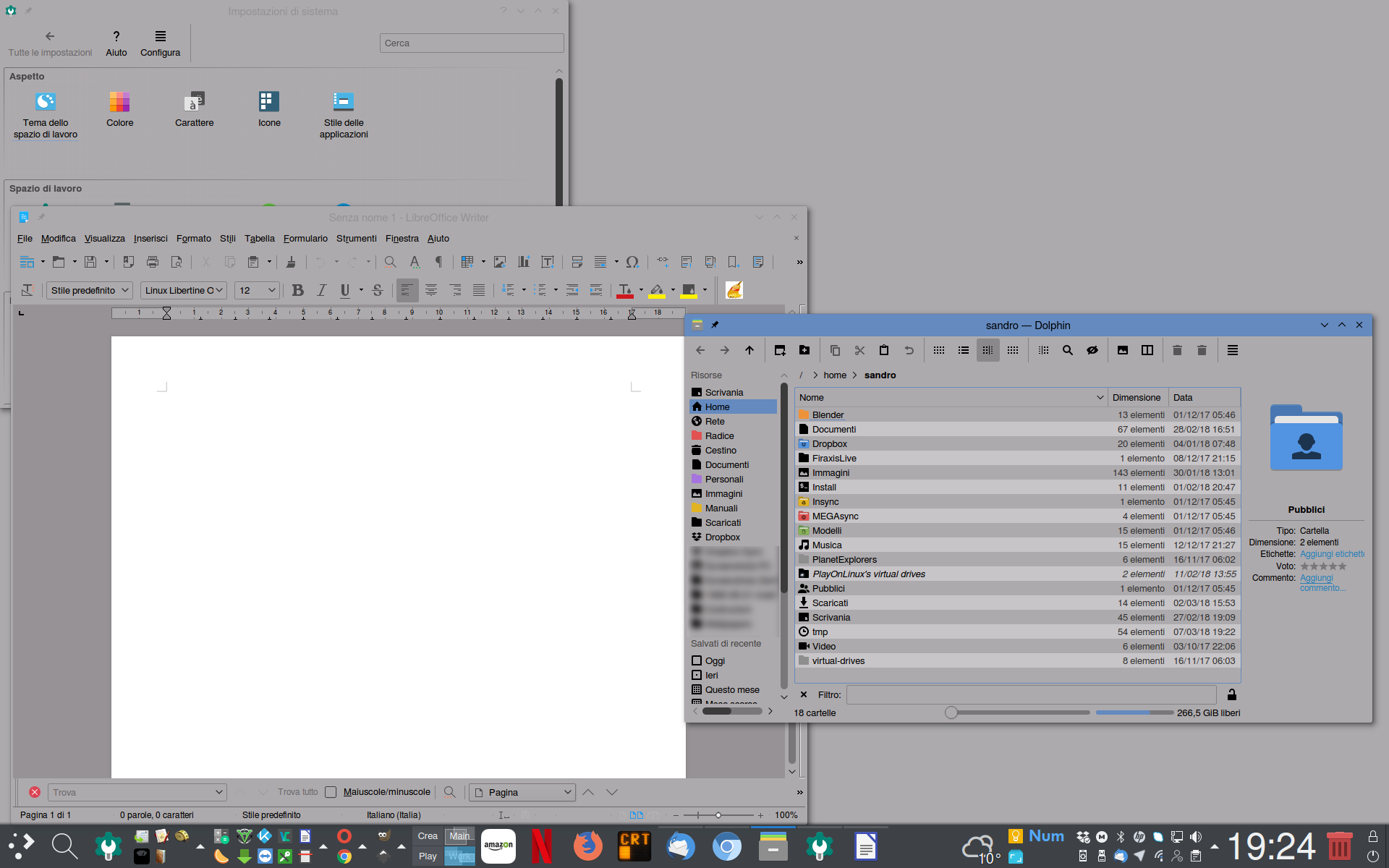Launch Firefox from the taskbar

point(587,846)
